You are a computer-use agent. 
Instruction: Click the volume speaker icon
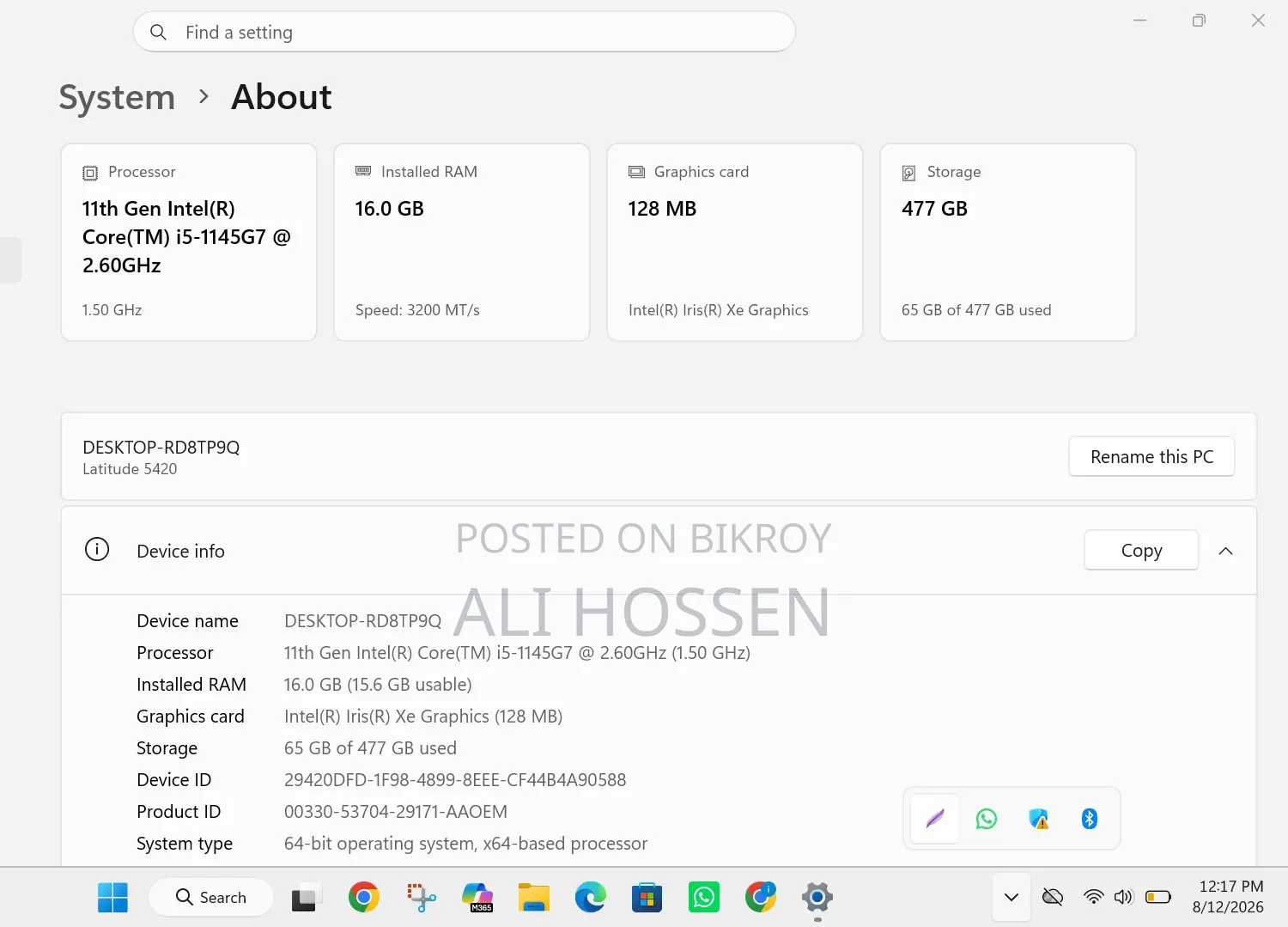click(1124, 897)
